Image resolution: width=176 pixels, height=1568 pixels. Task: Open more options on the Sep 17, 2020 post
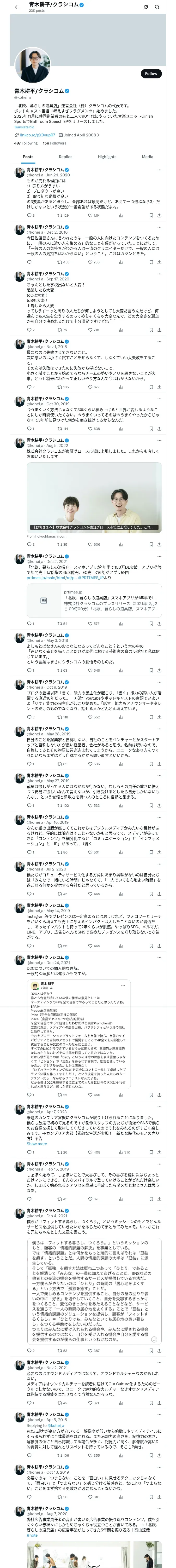click(160, 274)
